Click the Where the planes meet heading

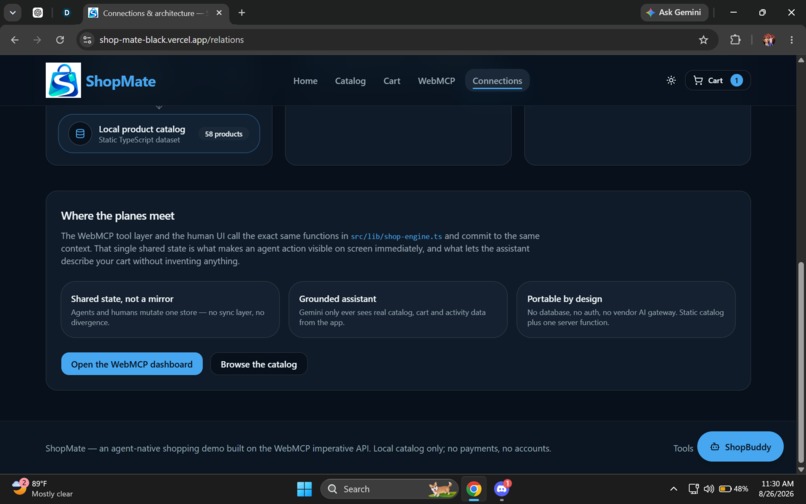(x=118, y=216)
